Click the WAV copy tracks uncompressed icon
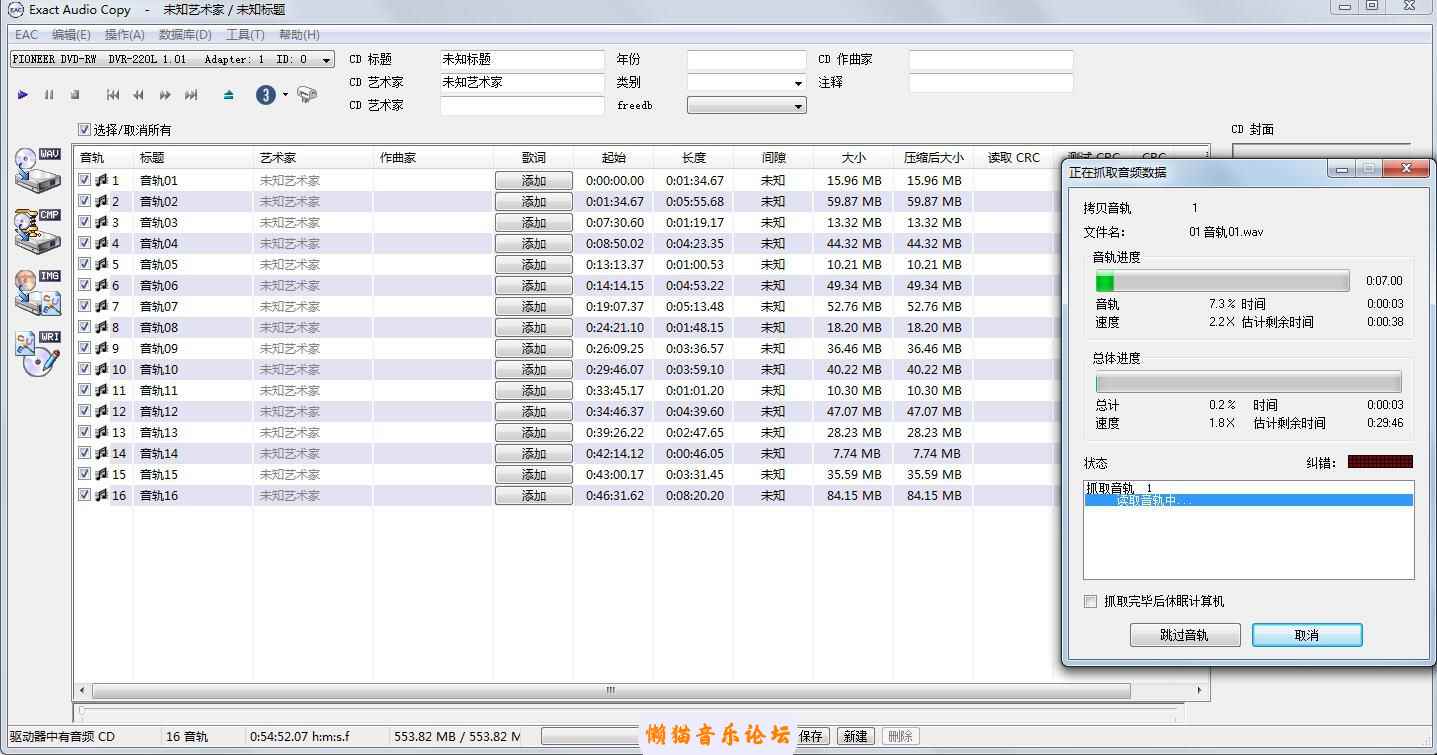Screen dimensions: 1437x755 [x=38, y=169]
